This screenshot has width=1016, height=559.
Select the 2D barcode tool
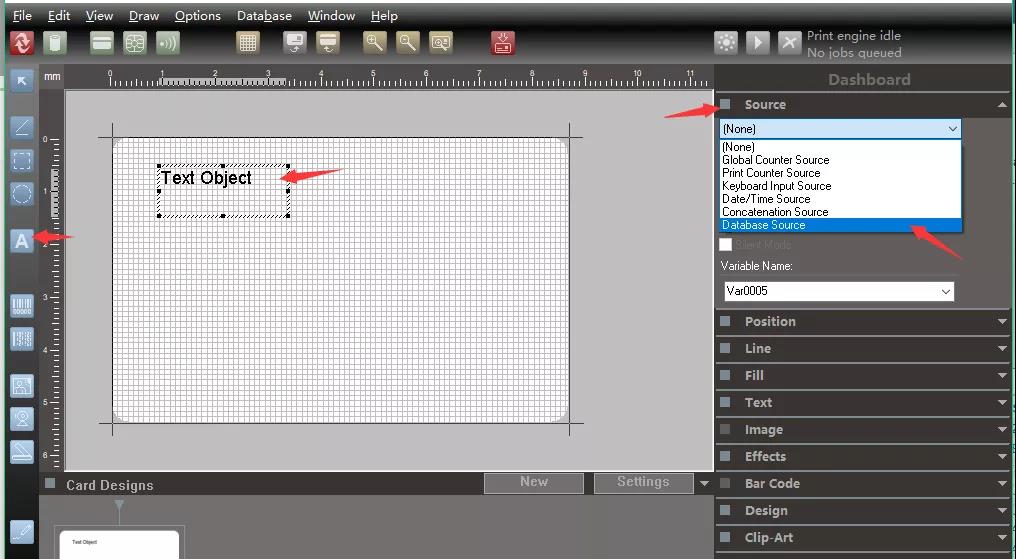[x=21, y=339]
